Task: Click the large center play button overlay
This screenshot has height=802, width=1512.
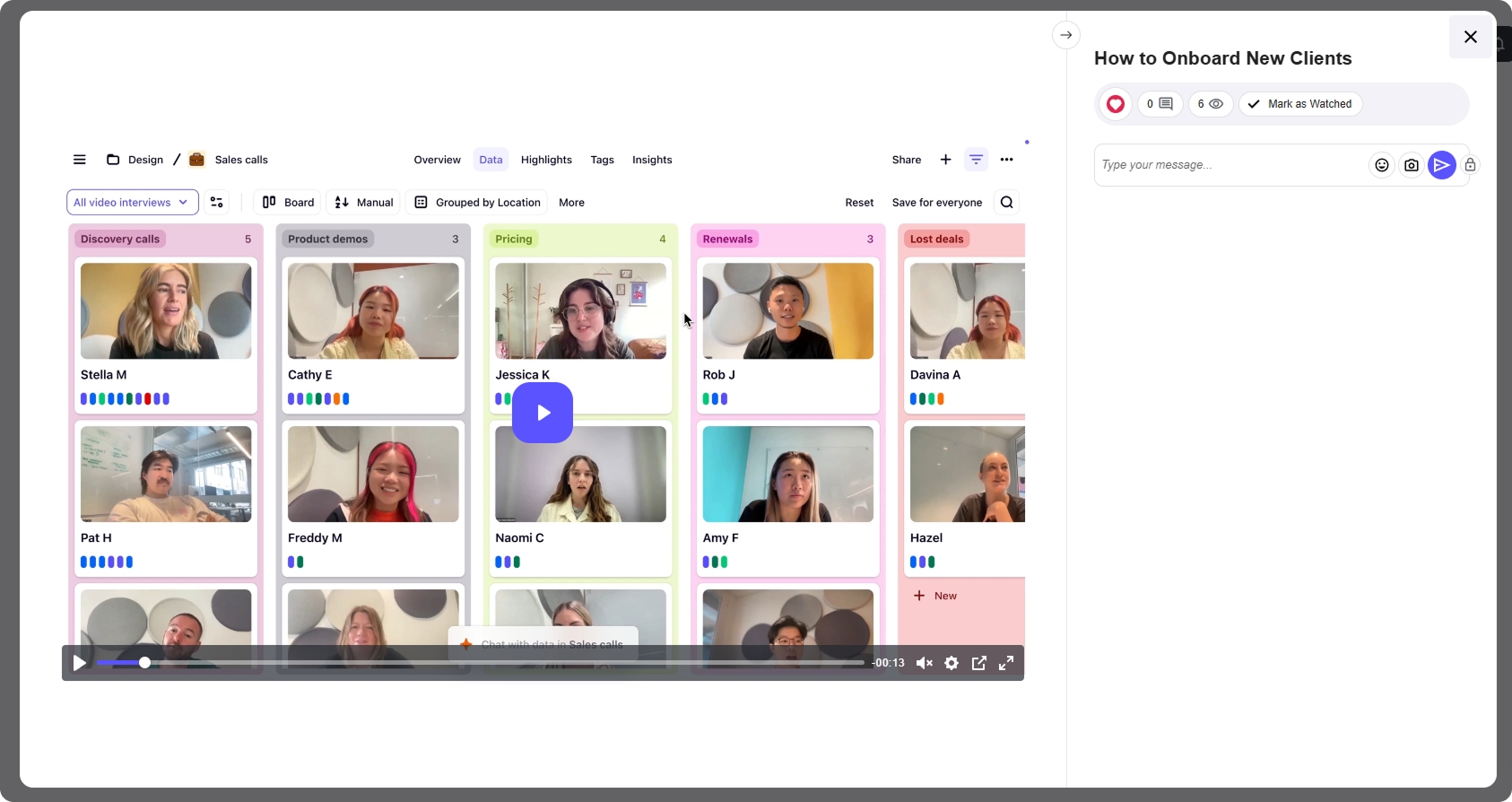Action: [x=543, y=413]
